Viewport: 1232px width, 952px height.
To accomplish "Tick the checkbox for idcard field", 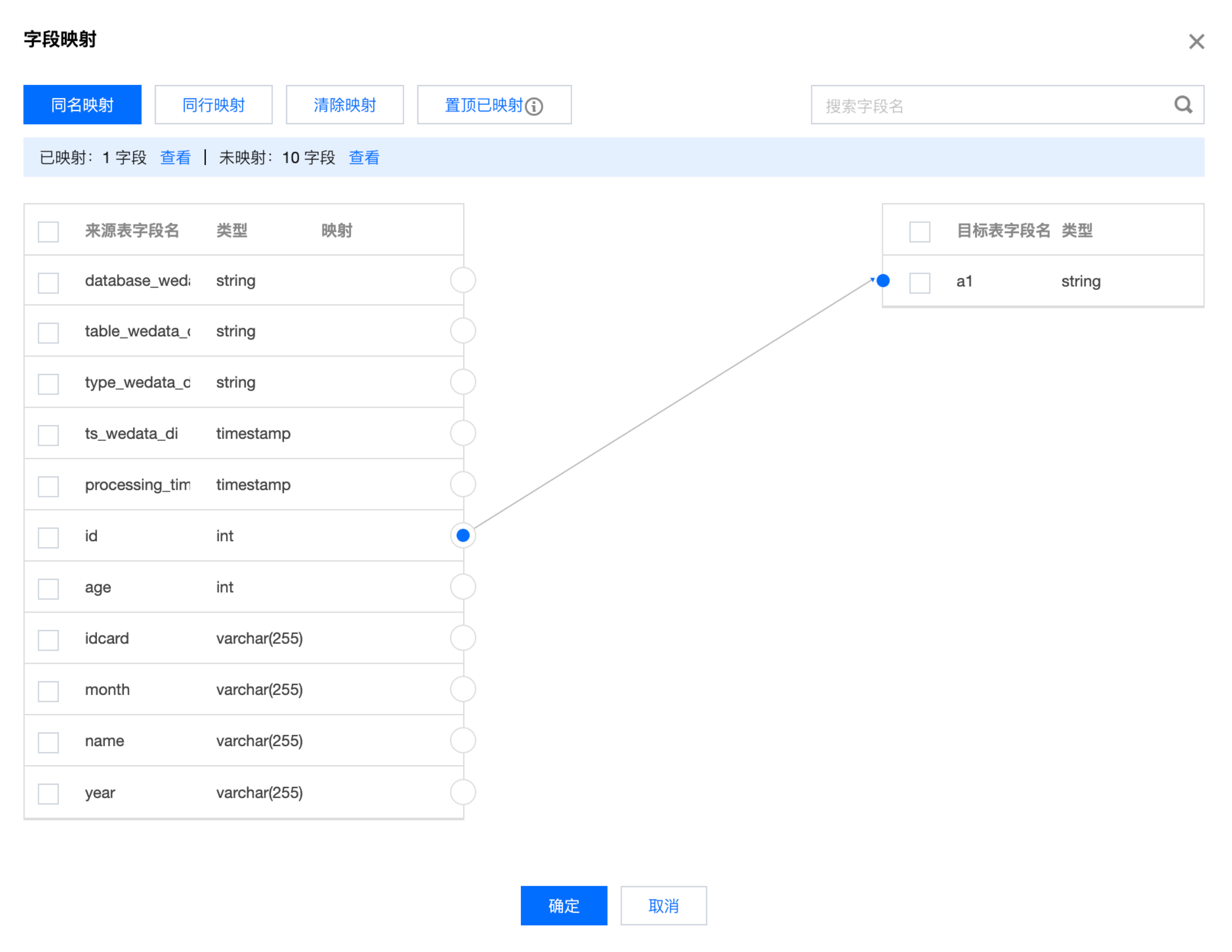I will click(48, 640).
